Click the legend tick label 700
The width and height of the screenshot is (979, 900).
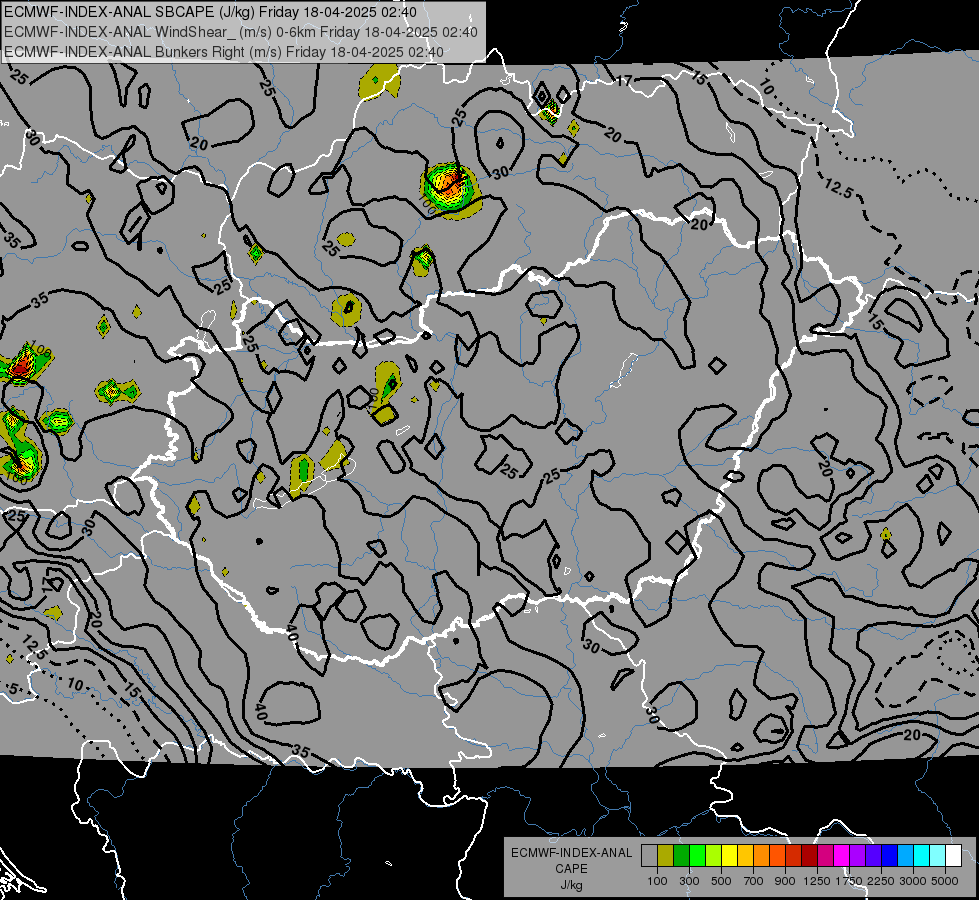tap(754, 881)
